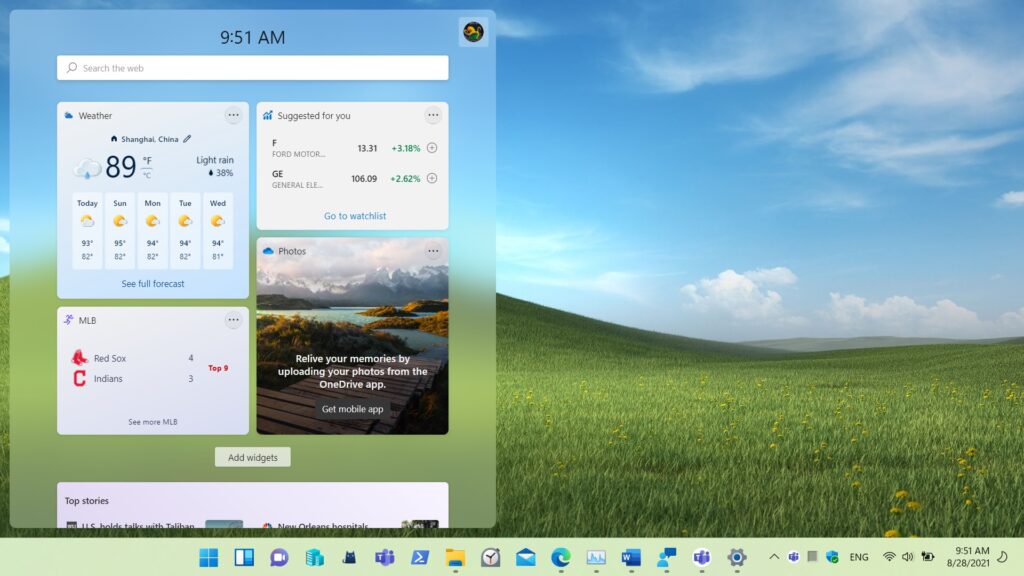
Task: Click the Search the web field
Action: point(252,68)
